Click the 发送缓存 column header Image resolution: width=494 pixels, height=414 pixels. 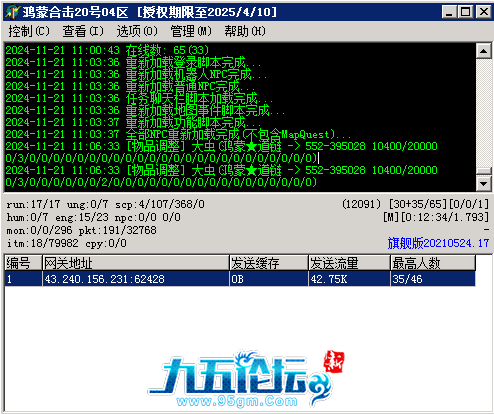pyautogui.click(x=269, y=263)
